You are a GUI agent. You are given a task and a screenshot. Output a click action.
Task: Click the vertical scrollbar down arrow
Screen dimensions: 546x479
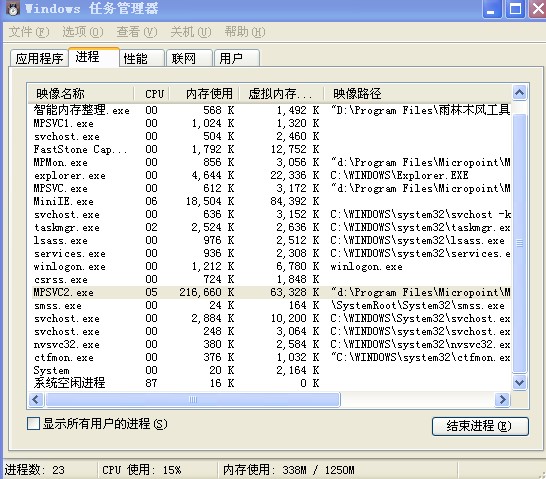tap(520, 383)
